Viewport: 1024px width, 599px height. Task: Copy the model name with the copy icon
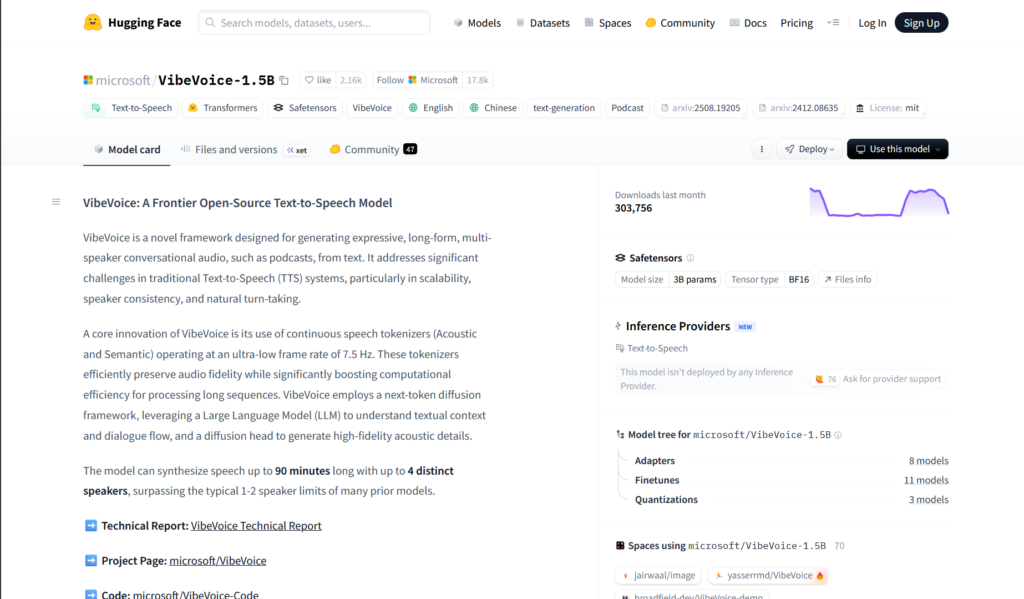(x=284, y=80)
